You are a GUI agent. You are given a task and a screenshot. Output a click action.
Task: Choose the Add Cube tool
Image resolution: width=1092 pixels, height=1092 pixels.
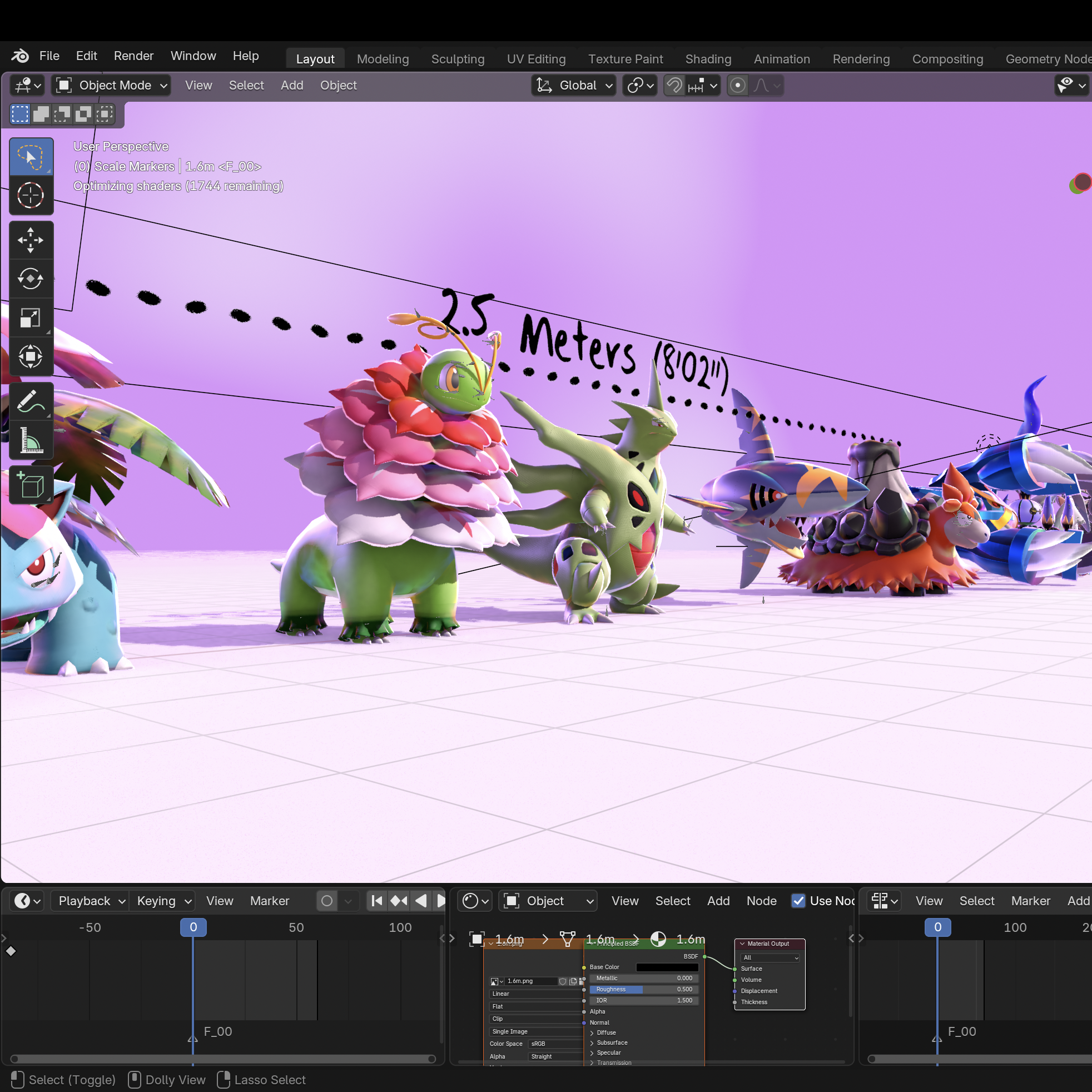[31, 485]
